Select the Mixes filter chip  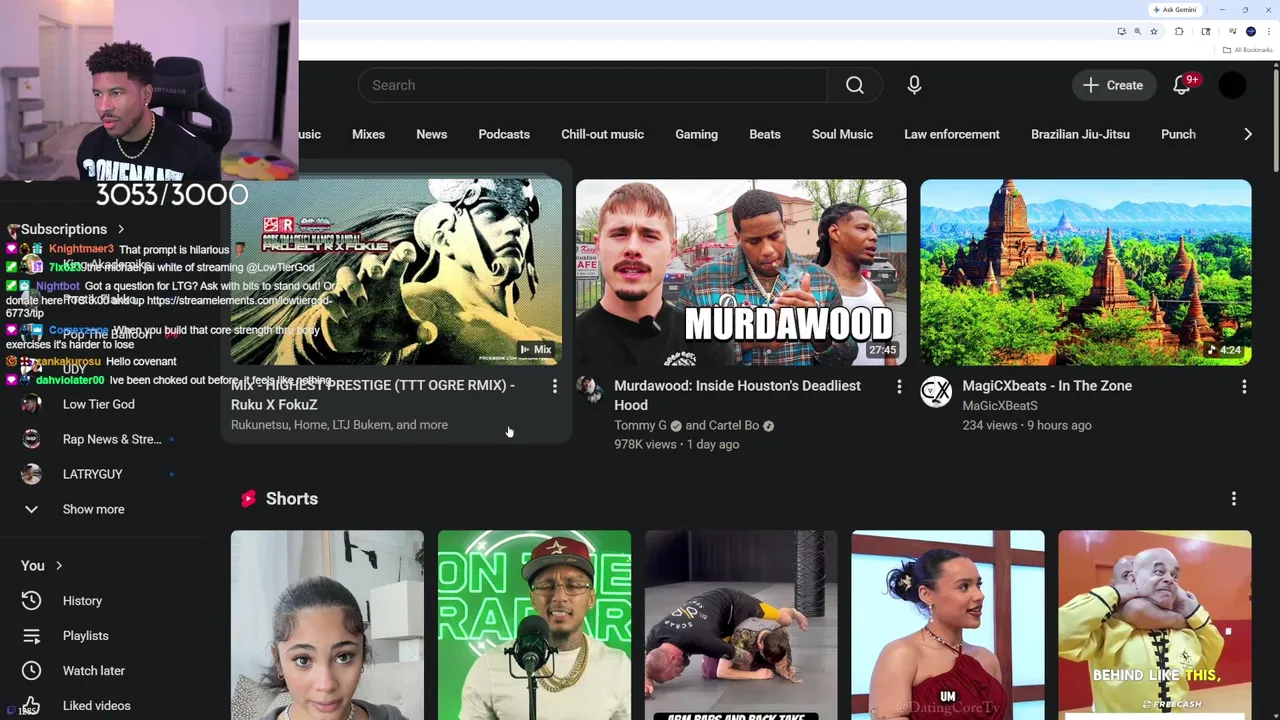pyautogui.click(x=368, y=134)
